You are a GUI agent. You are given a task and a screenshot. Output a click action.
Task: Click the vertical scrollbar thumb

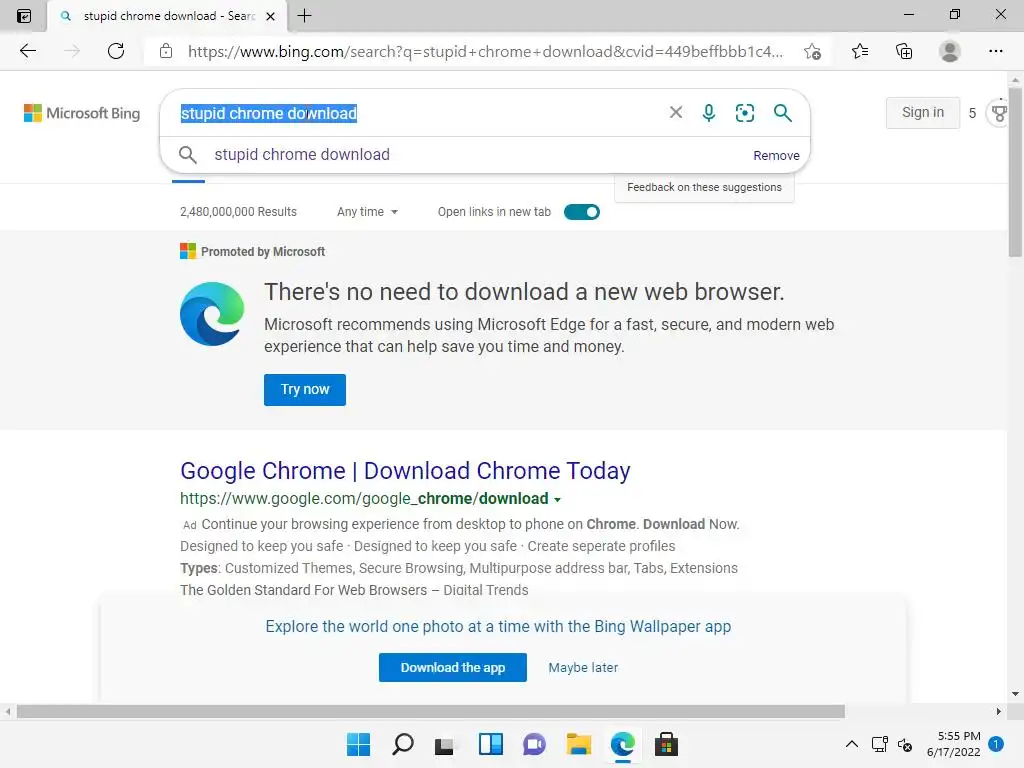(x=1015, y=172)
